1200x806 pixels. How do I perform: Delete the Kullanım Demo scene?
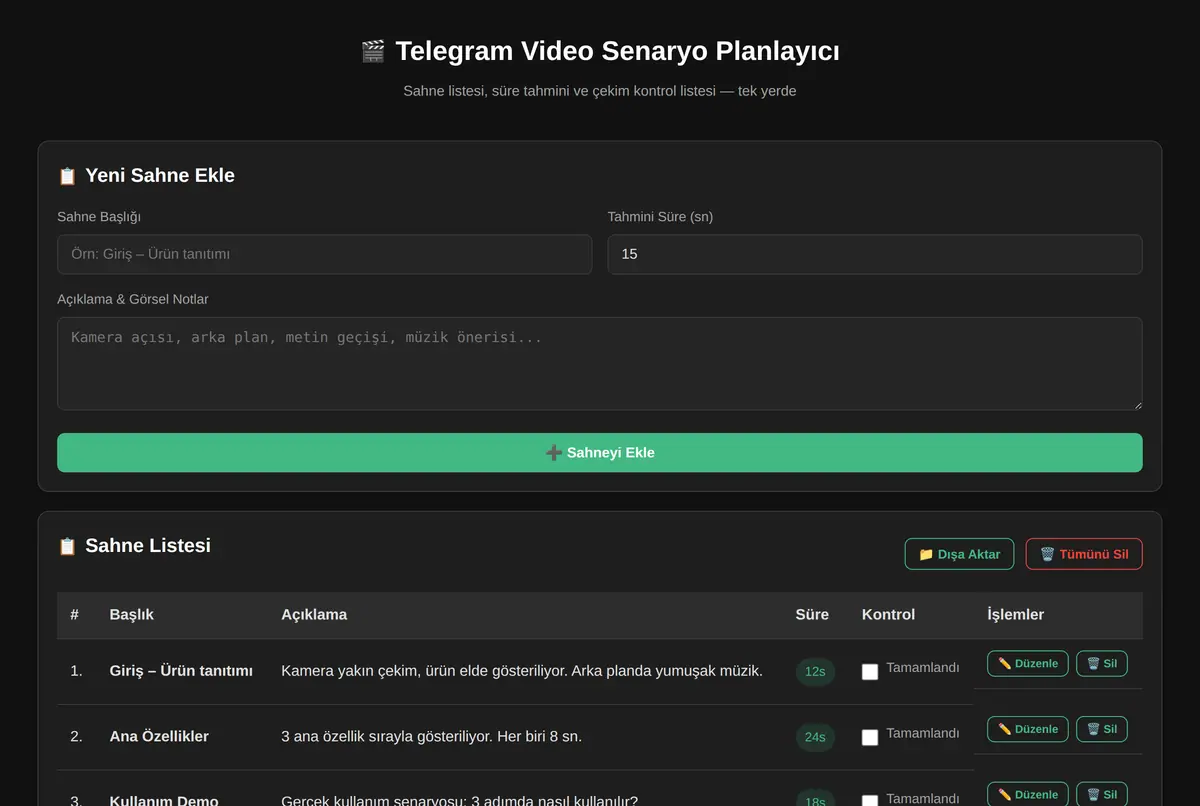(x=1102, y=795)
